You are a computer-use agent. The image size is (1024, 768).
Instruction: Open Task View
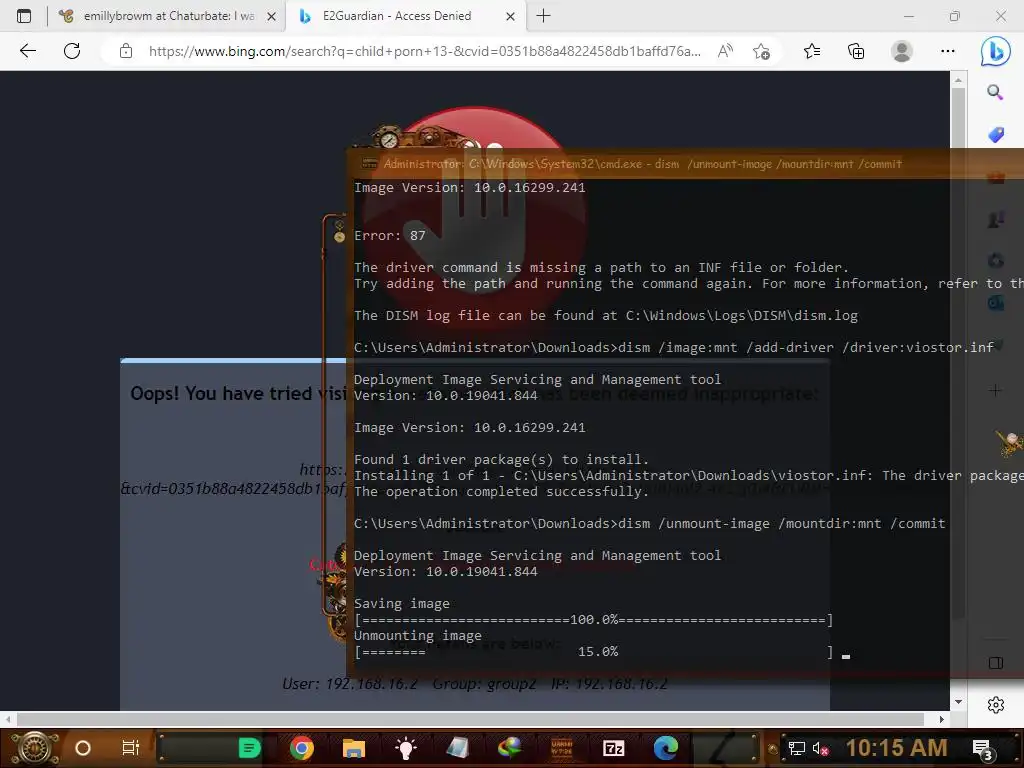131,748
